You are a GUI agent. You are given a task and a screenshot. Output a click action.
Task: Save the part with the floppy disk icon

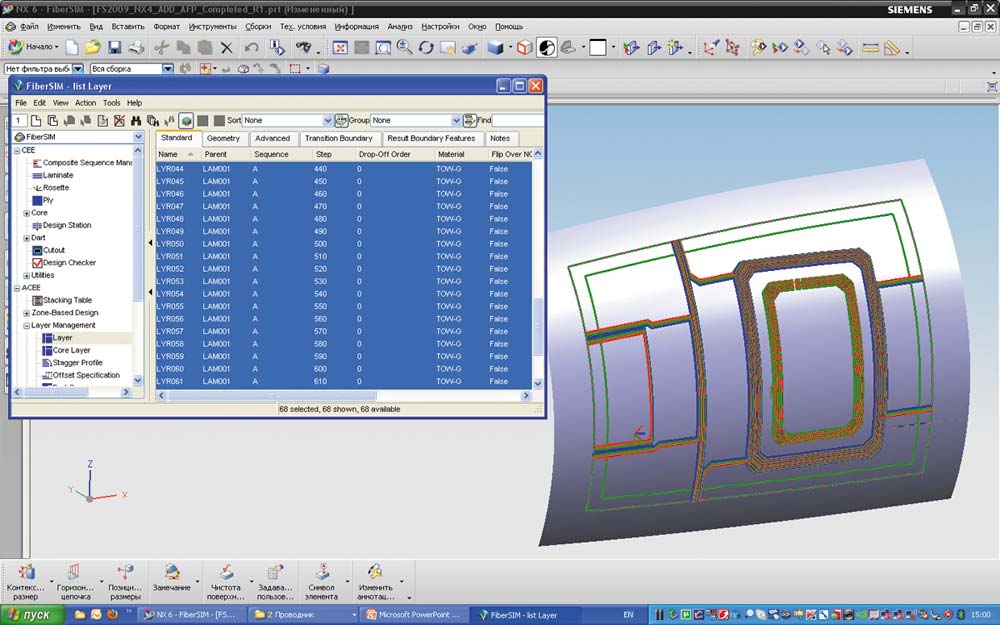[115, 47]
